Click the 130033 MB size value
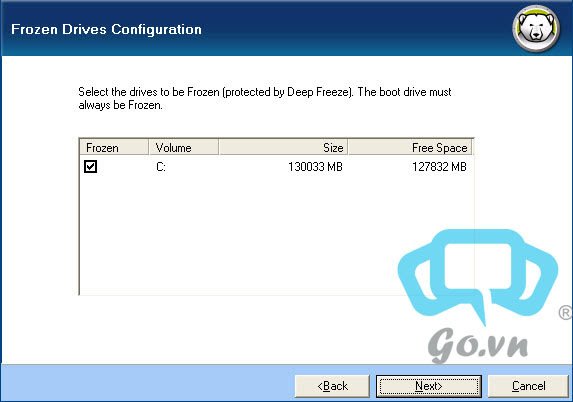The width and height of the screenshot is (573, 402). [x=315, y=167]
